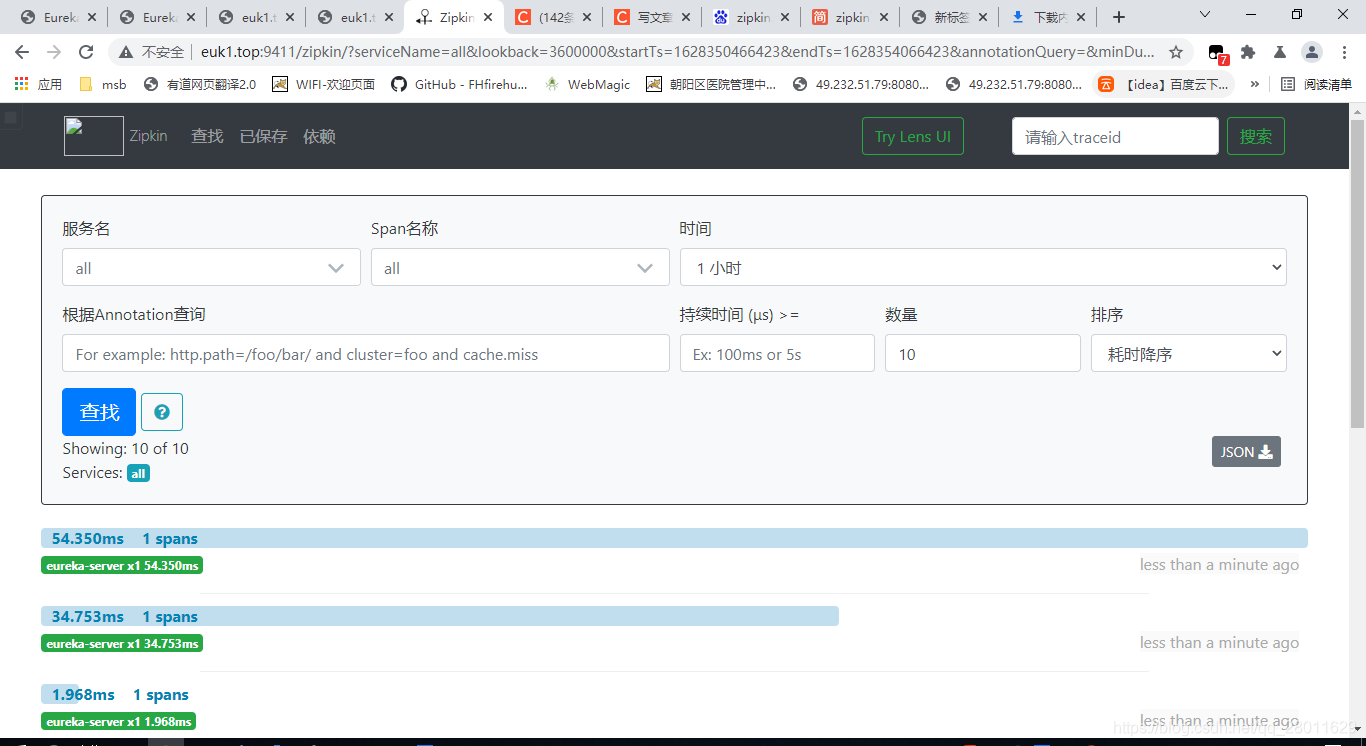Screen dimensions: 1366x746
Task: Download the results with the JSON button
Action: coord(1246,452)
